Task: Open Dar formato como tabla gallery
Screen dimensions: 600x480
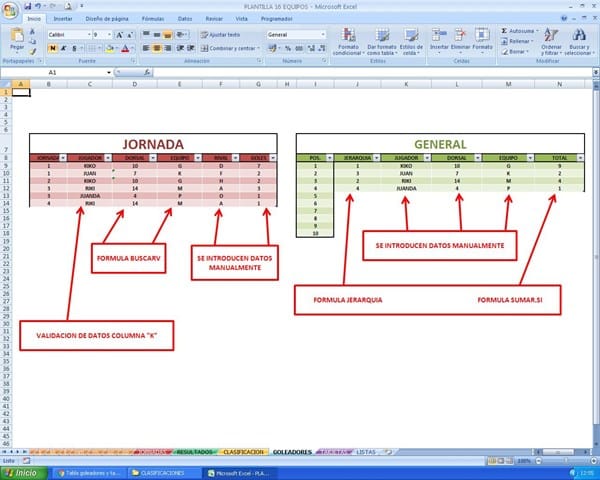Action: 382,41
